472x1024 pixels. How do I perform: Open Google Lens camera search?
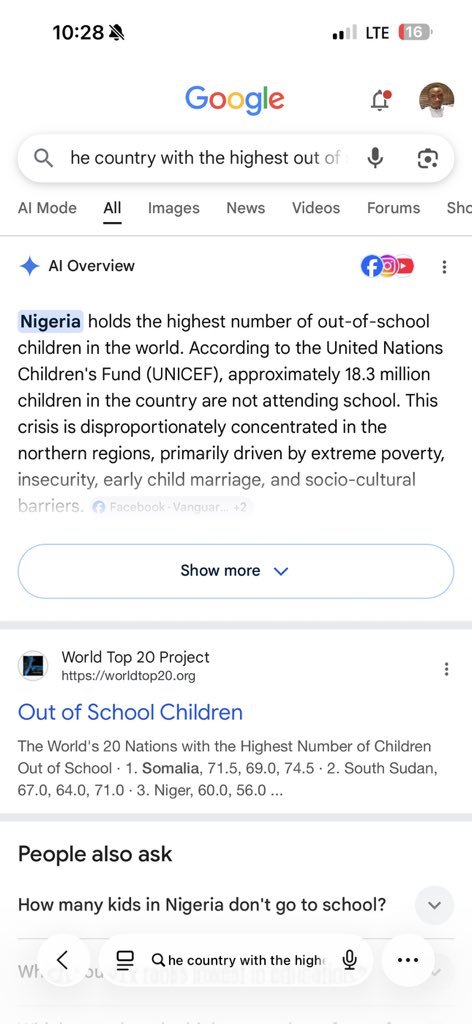pyautogui.click(x=427, y=158)
